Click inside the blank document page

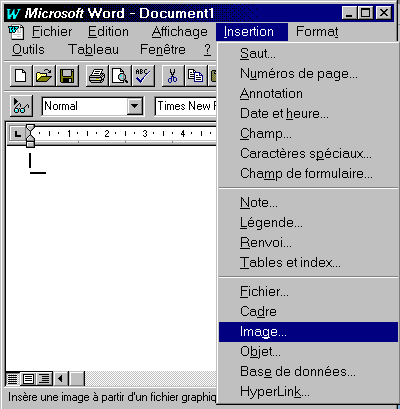tap(112, 258)
